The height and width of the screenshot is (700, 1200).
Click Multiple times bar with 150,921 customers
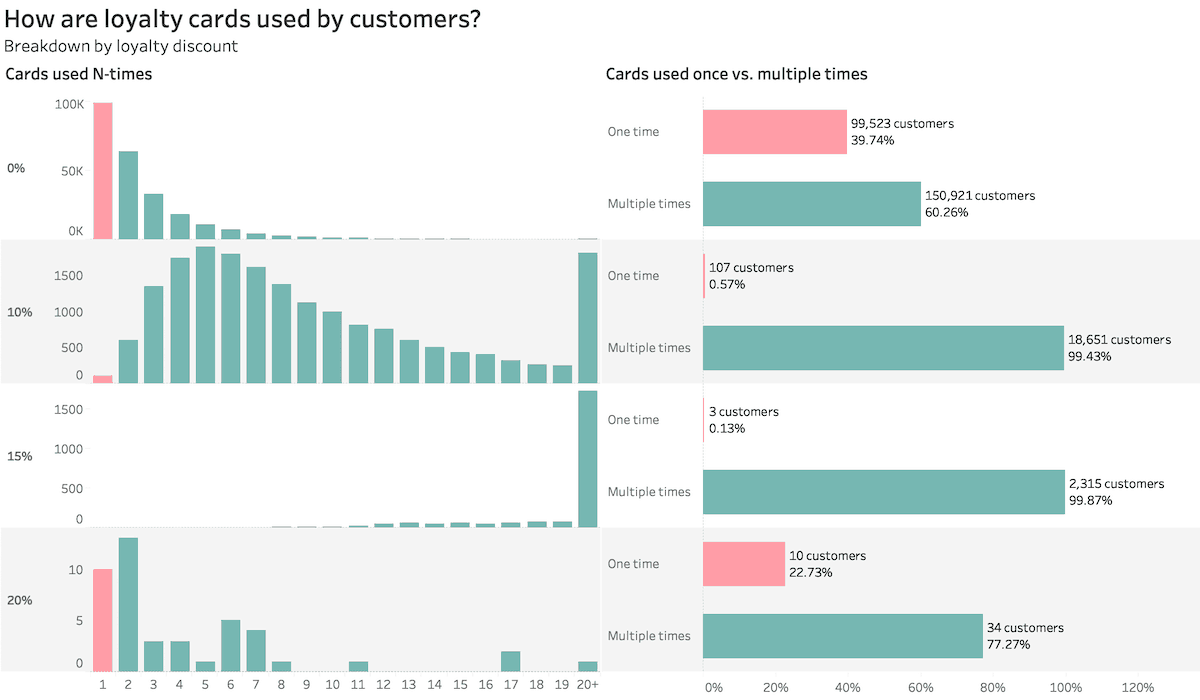[x=812, y=204]
